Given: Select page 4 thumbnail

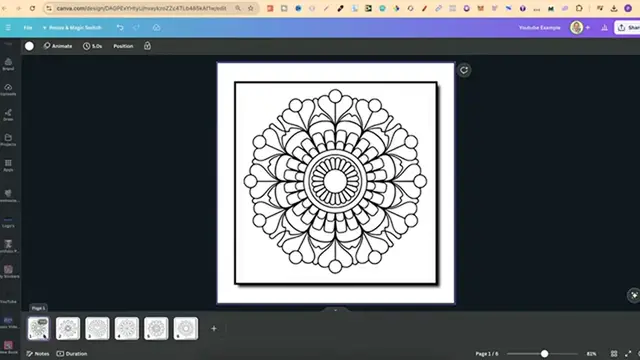Looking at the screenshot, I should coord(127,328).
